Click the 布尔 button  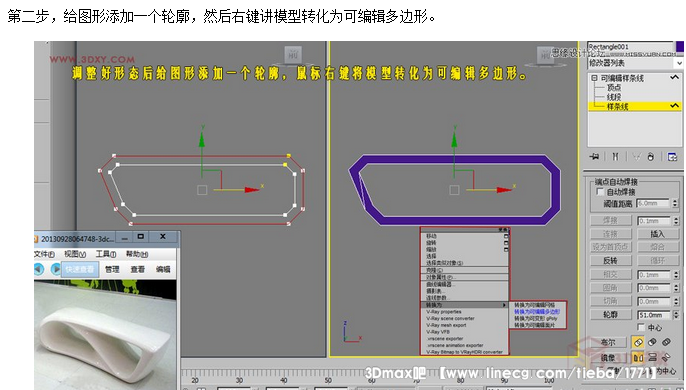pos(608,342)
